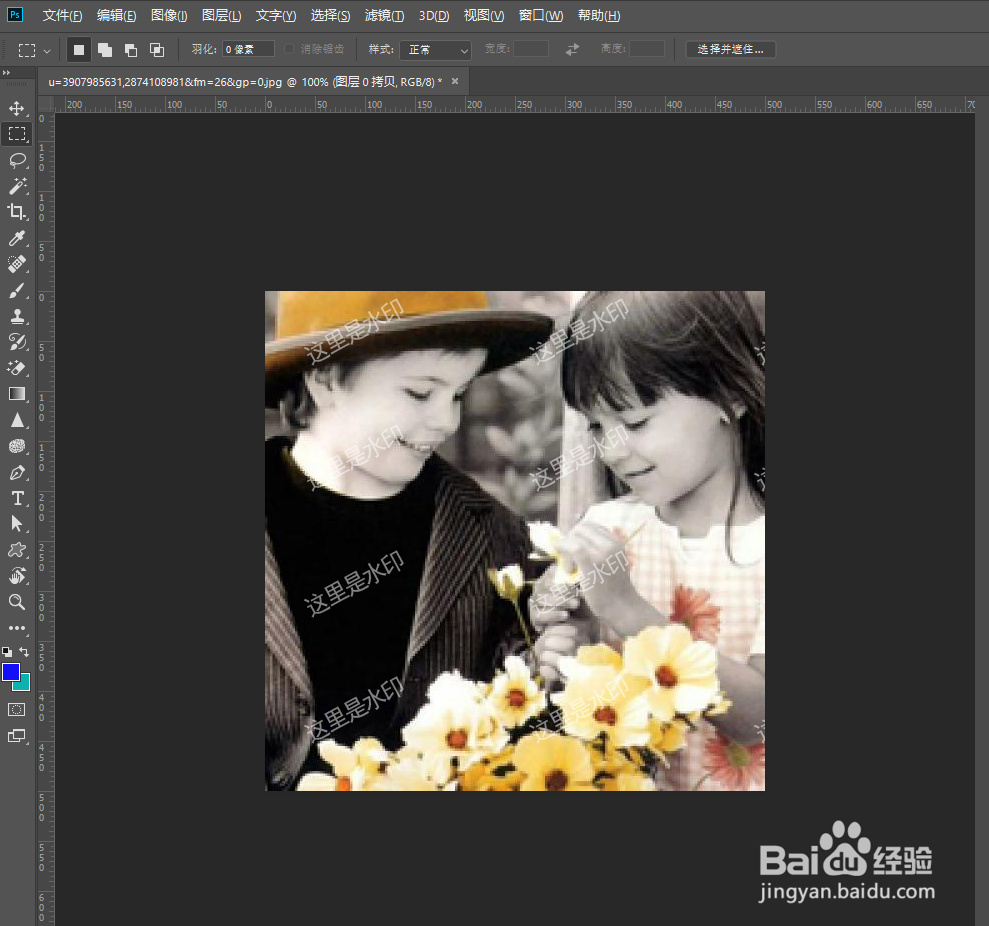The height and width of the screenshot is (926, 989).
Task: Select the Rectangular Marquee tool in toolbox
Action: [17, 134]
